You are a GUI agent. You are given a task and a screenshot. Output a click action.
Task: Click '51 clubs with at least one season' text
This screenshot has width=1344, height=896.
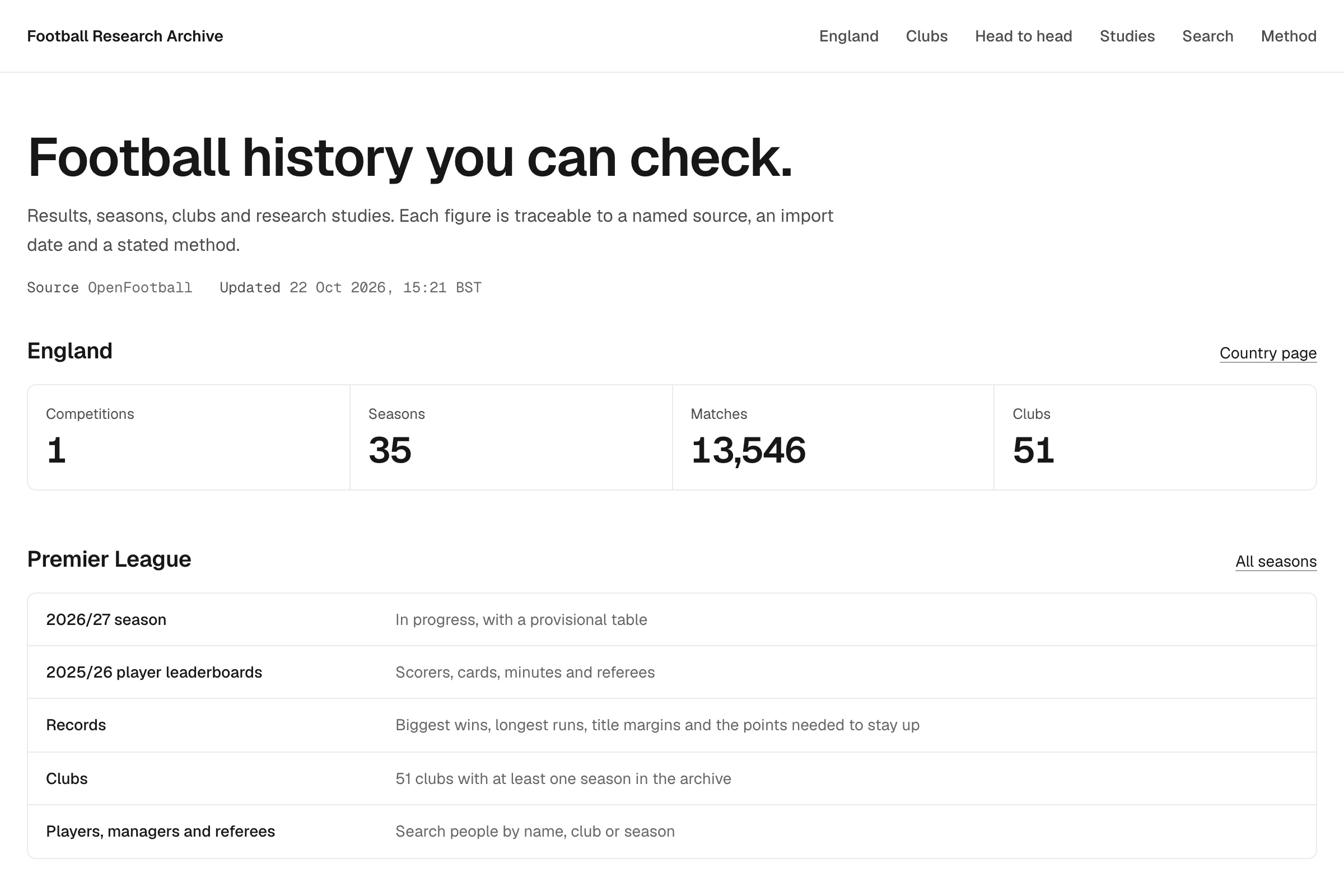pos(563,779)
